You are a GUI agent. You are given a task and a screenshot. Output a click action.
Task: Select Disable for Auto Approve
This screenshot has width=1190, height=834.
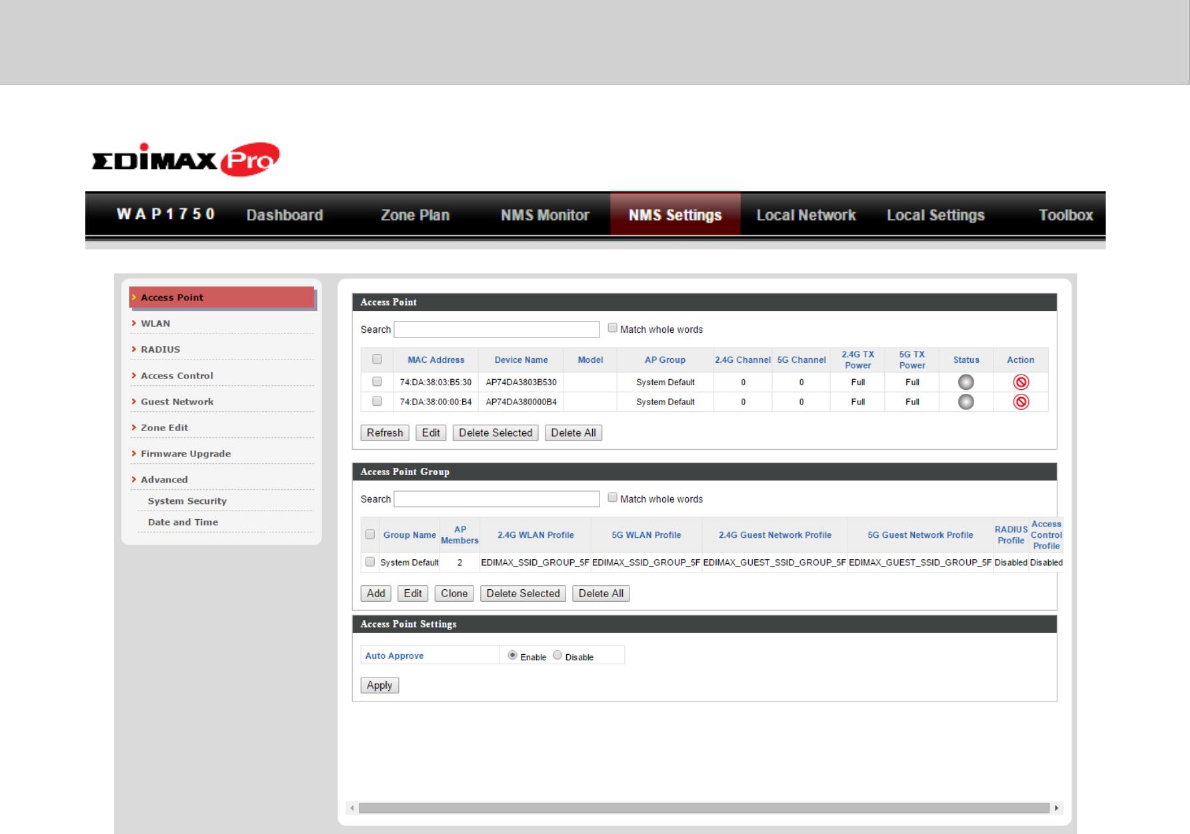pyautogui.click(x=558, y=655)
